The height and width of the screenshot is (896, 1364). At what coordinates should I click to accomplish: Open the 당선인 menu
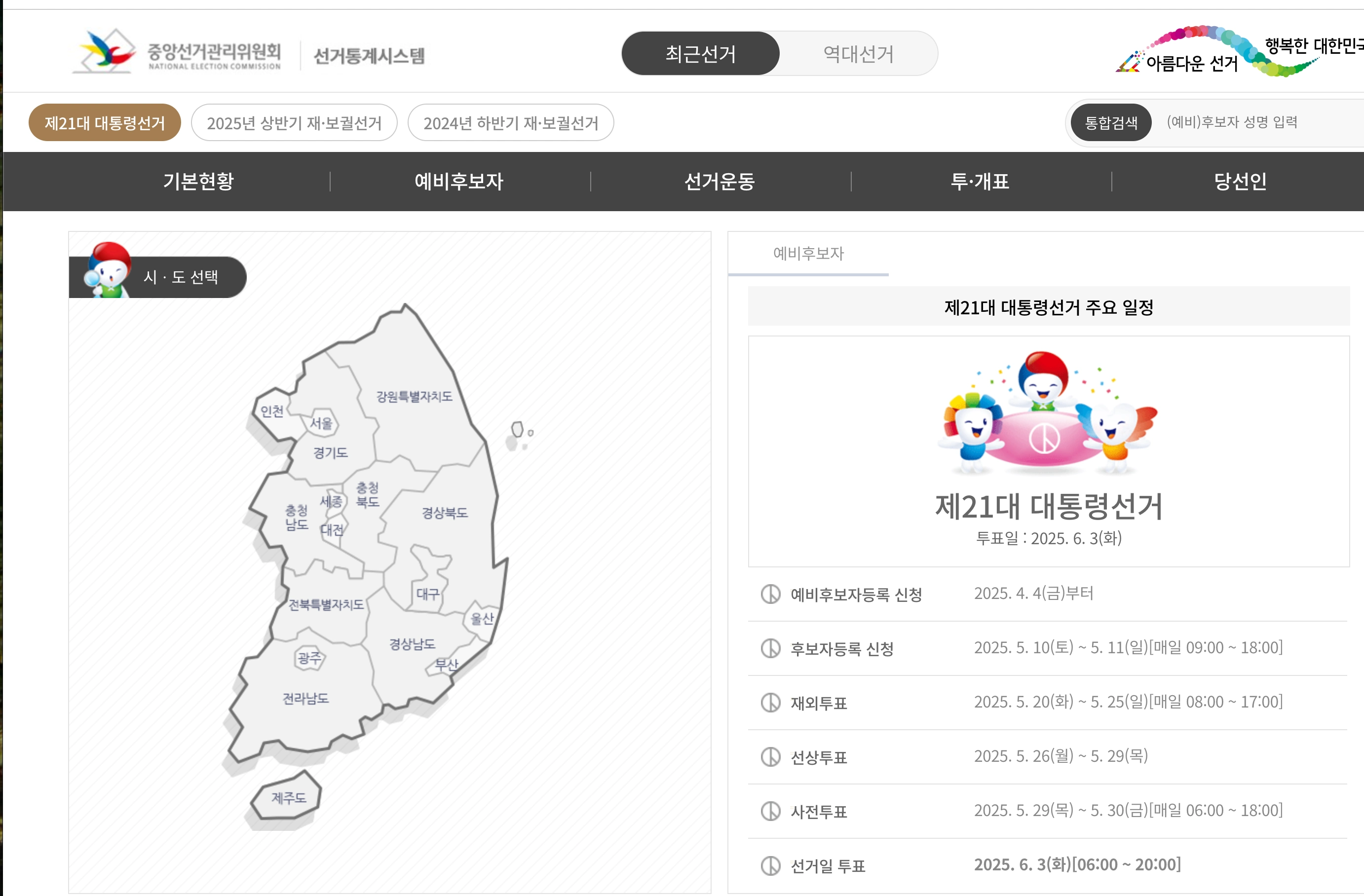pyautogui.click(x=1241, y=182)
